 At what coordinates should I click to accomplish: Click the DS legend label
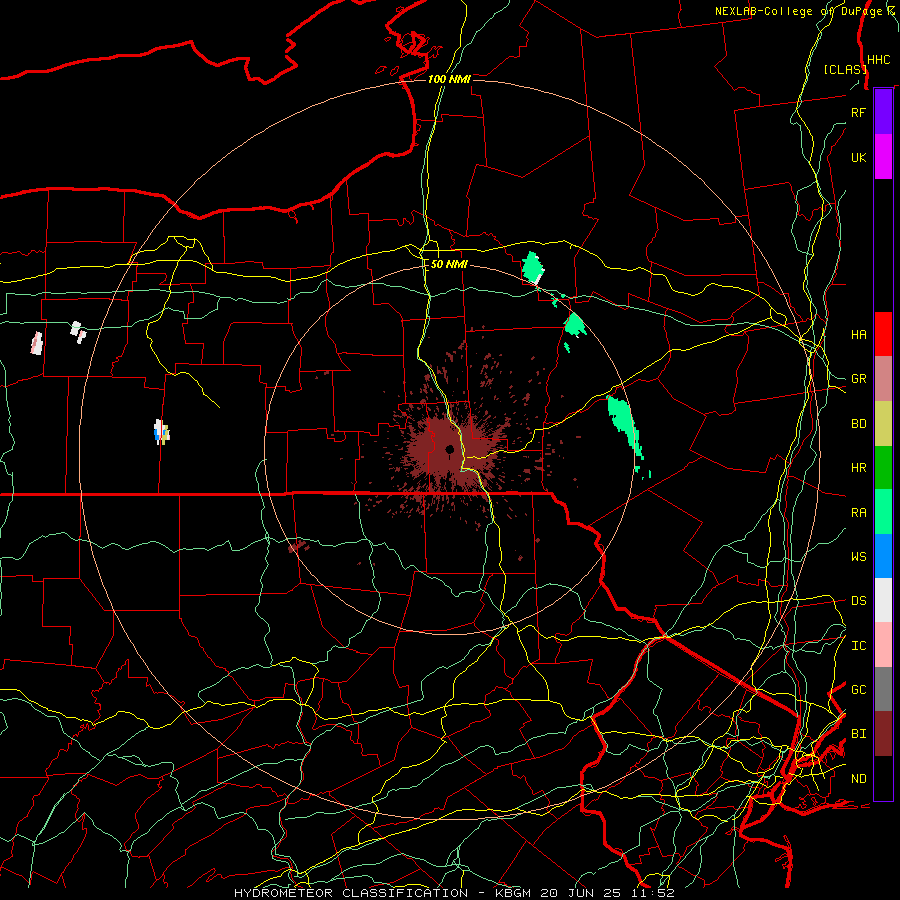(858, 601)
